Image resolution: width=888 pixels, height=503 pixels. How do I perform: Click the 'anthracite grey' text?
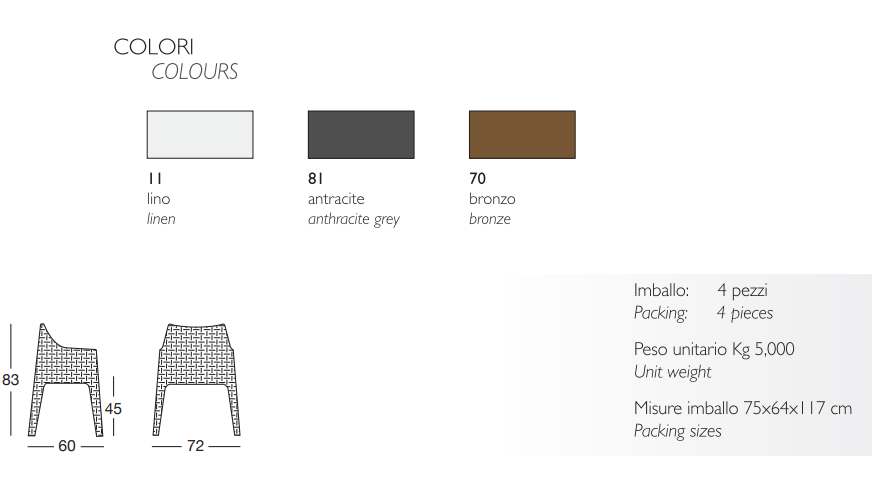point(354,219)
